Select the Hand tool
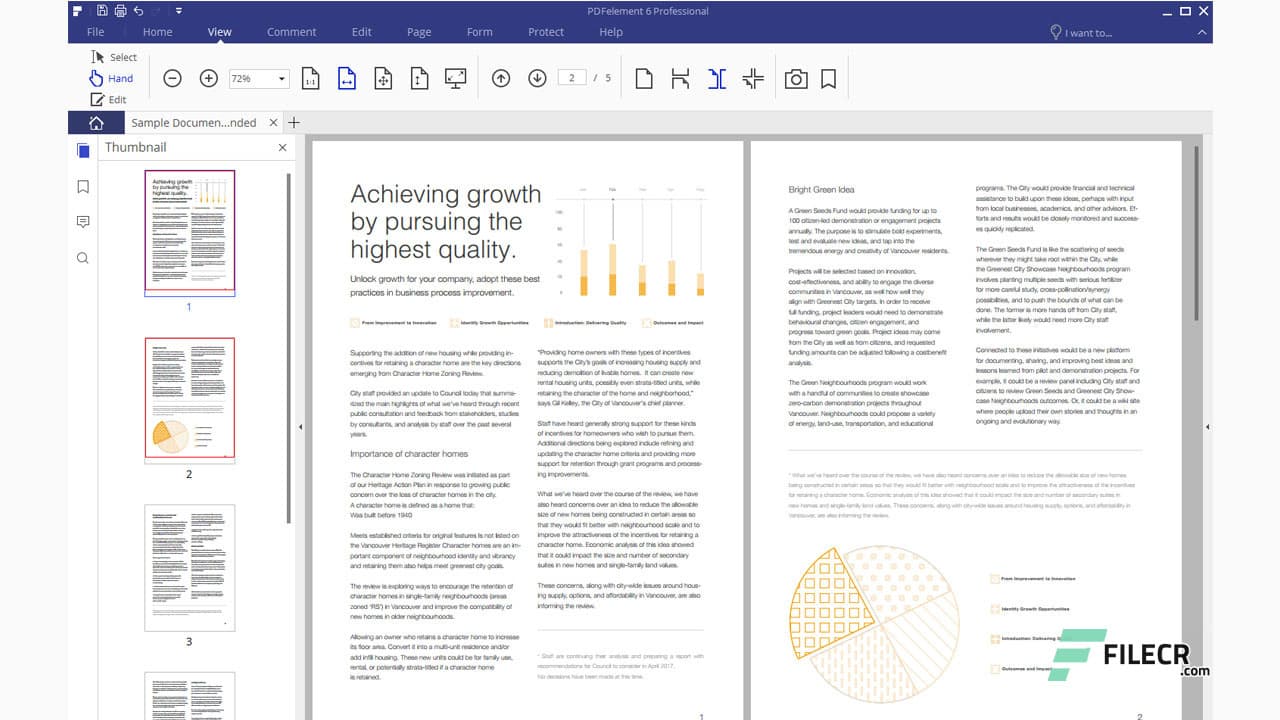 [113, 78]
